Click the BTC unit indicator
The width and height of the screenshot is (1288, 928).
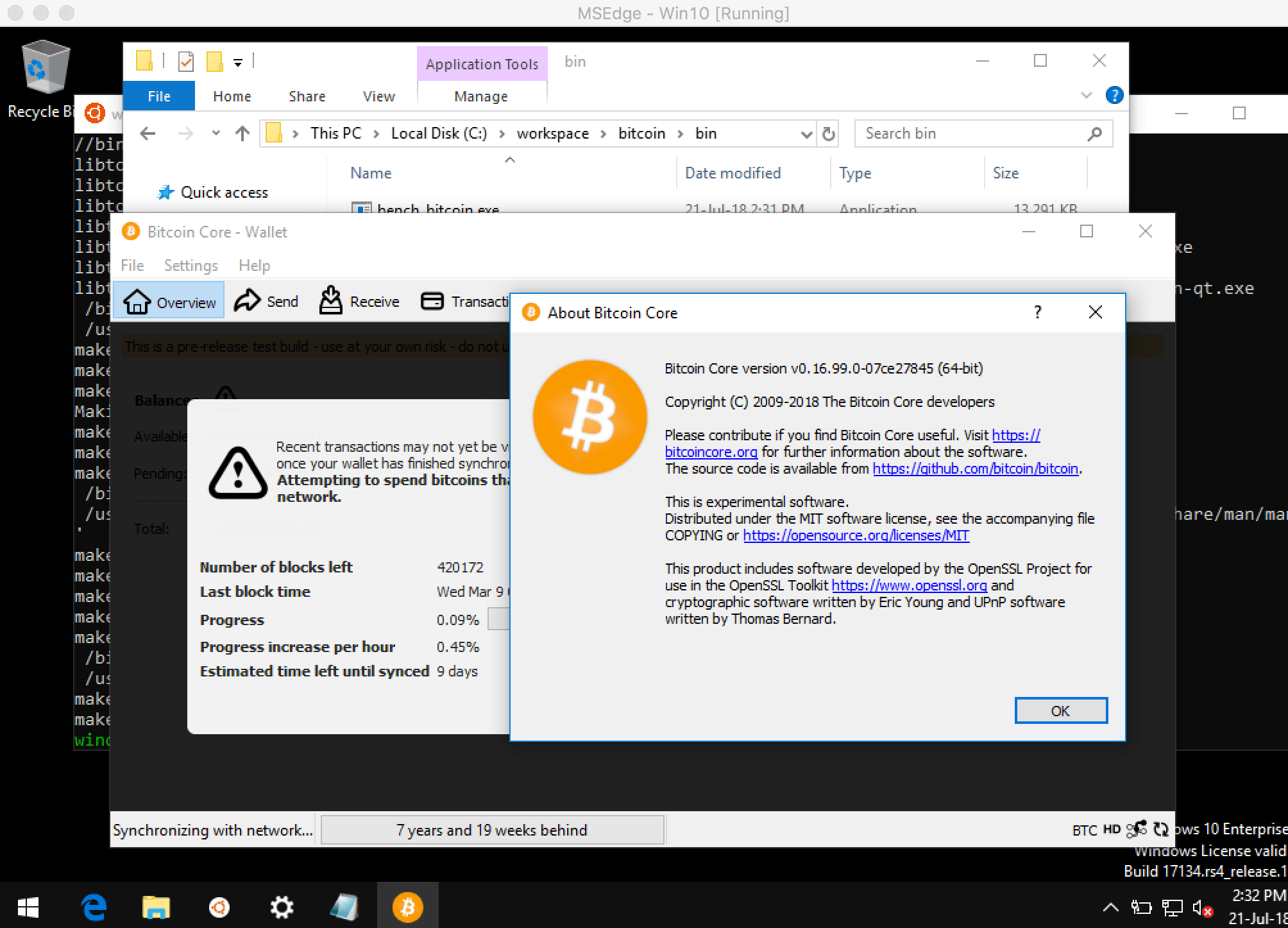tap(1085, 829)
